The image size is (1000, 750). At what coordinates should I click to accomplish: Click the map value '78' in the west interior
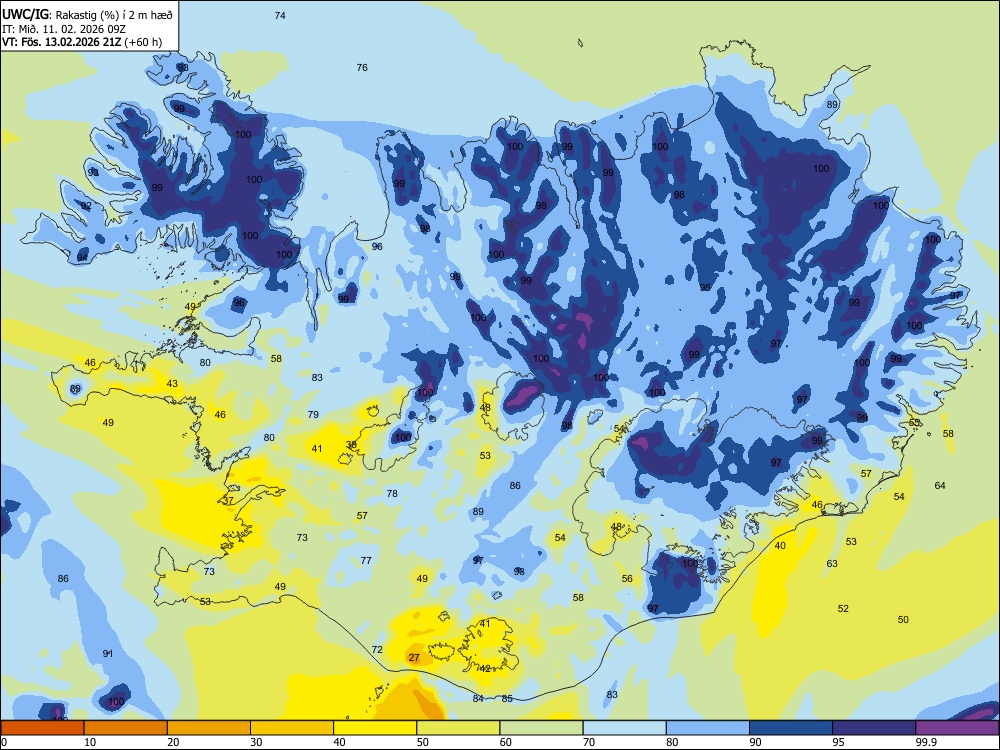click(392, 493)
